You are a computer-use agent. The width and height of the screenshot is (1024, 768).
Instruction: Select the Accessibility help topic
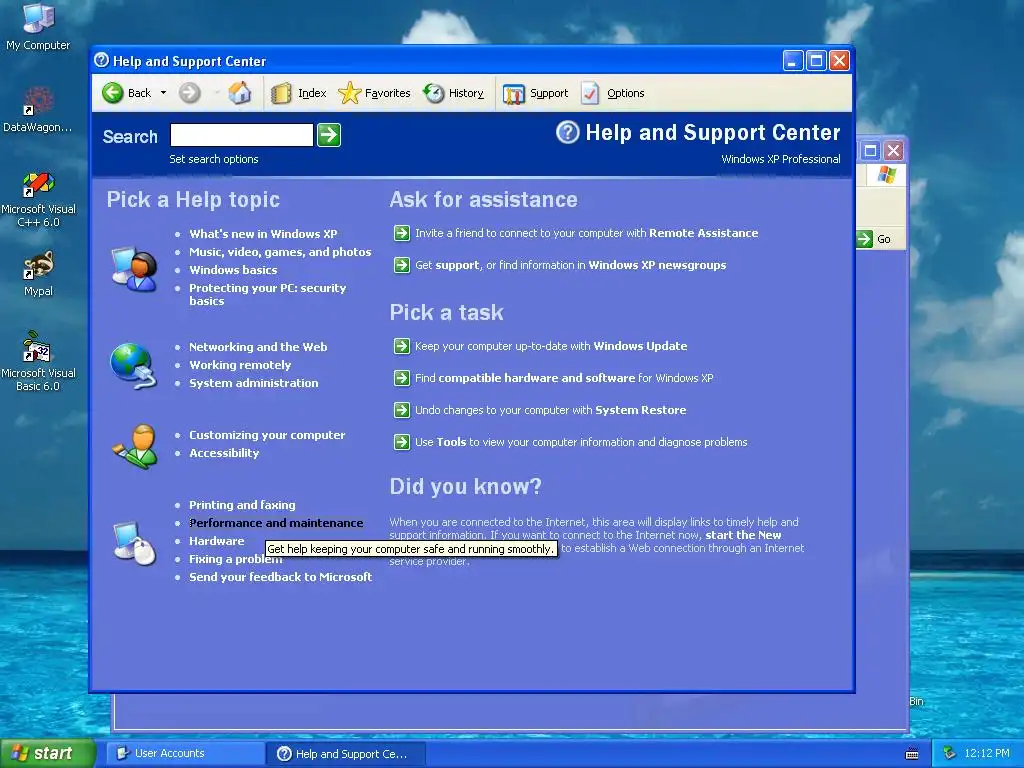pos(224,453)
